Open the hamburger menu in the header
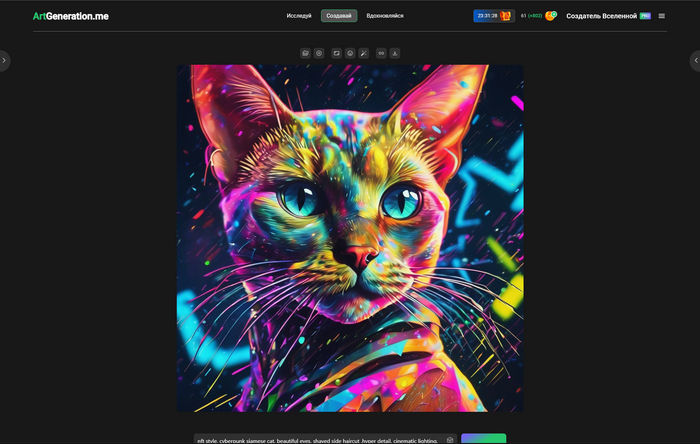The height and width of the screenshot is (444, 700). pos(662,16)
